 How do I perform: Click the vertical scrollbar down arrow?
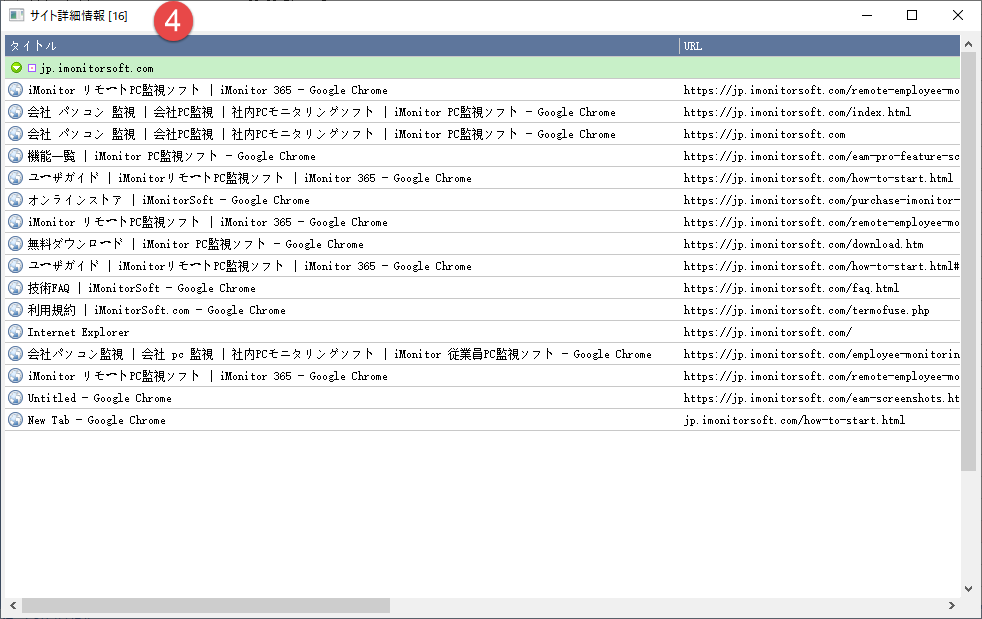coord(968,589)
